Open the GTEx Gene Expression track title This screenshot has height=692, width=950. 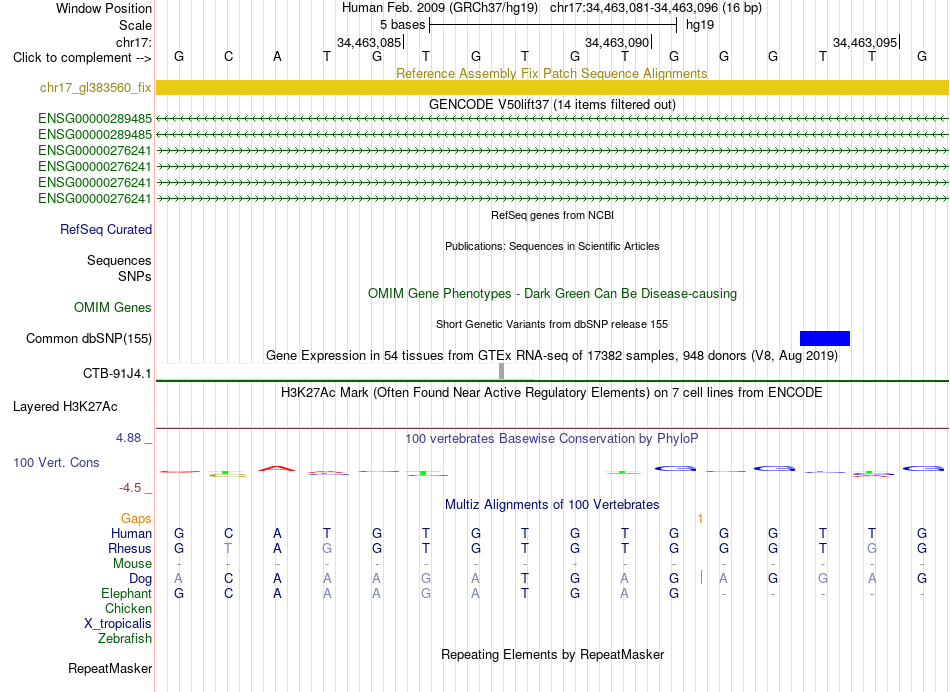click(552, 355)
